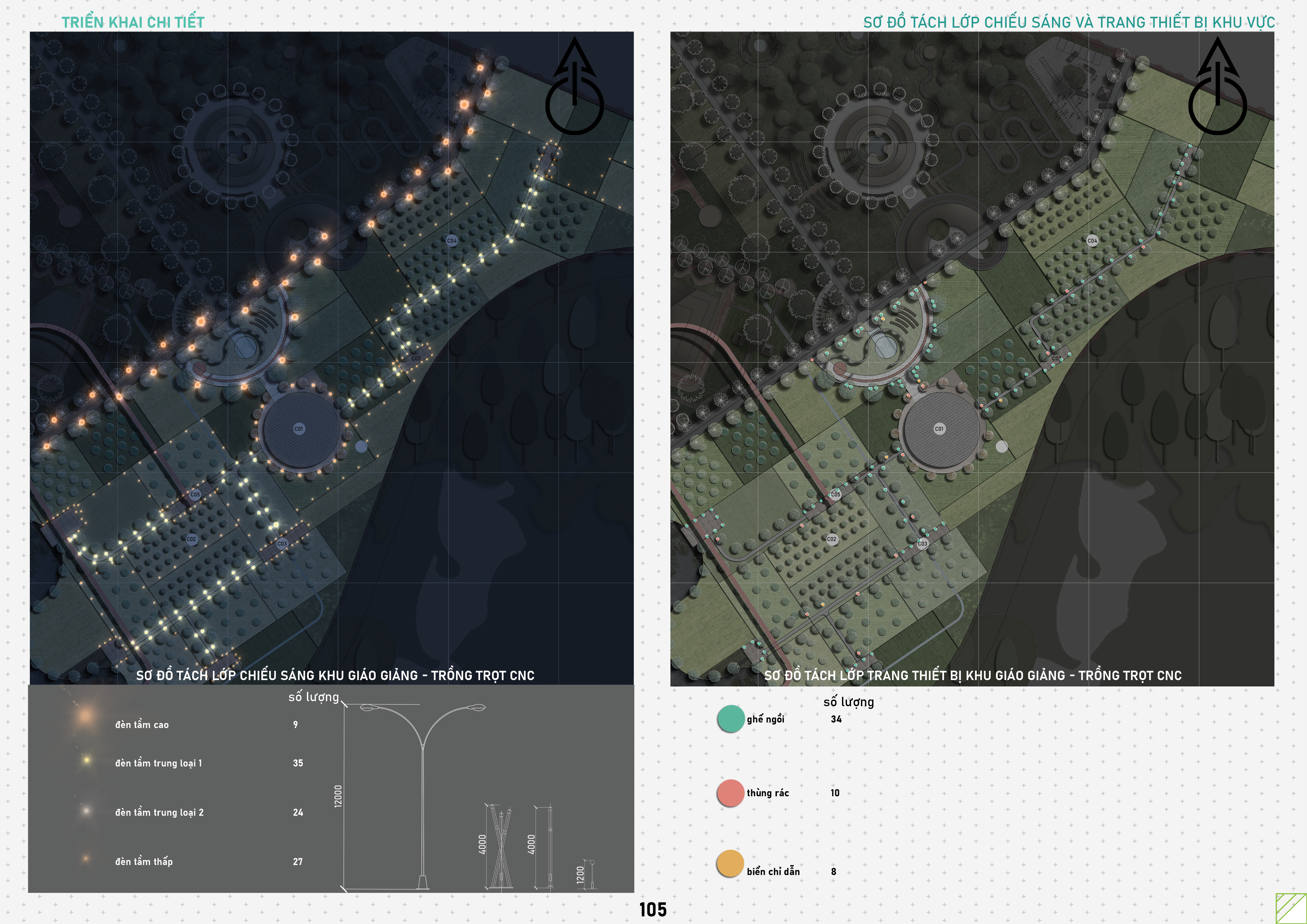
Task: Click the biển chỉ dẫn legend label
Action: coord(774,871)
